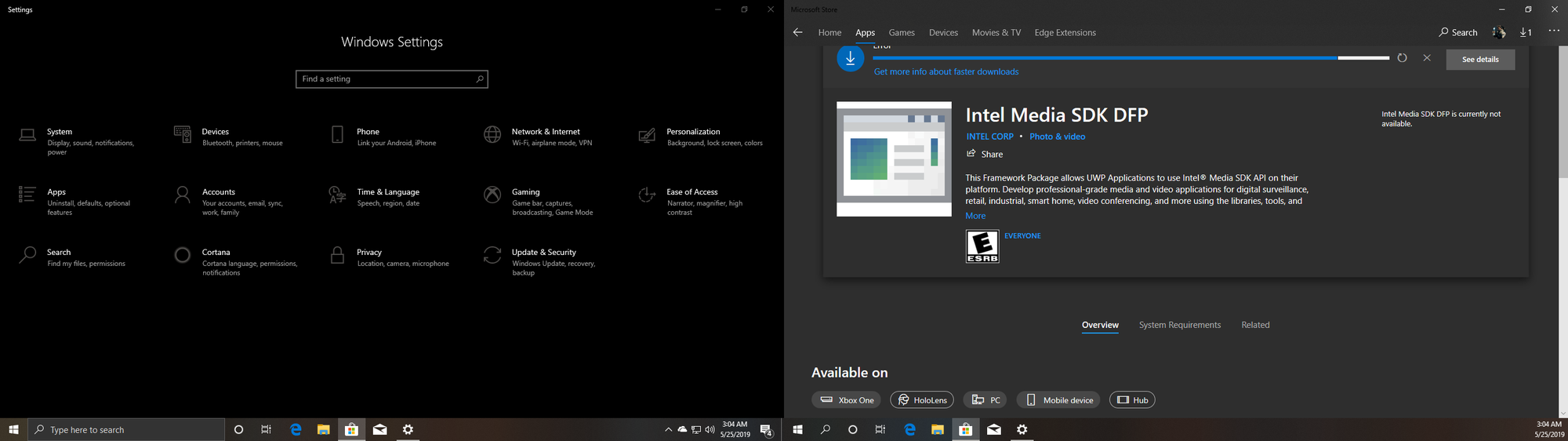The height and width of the screenshot is (441, 1568).
Task: Open the volume control in tray
Action: (710, 429)
